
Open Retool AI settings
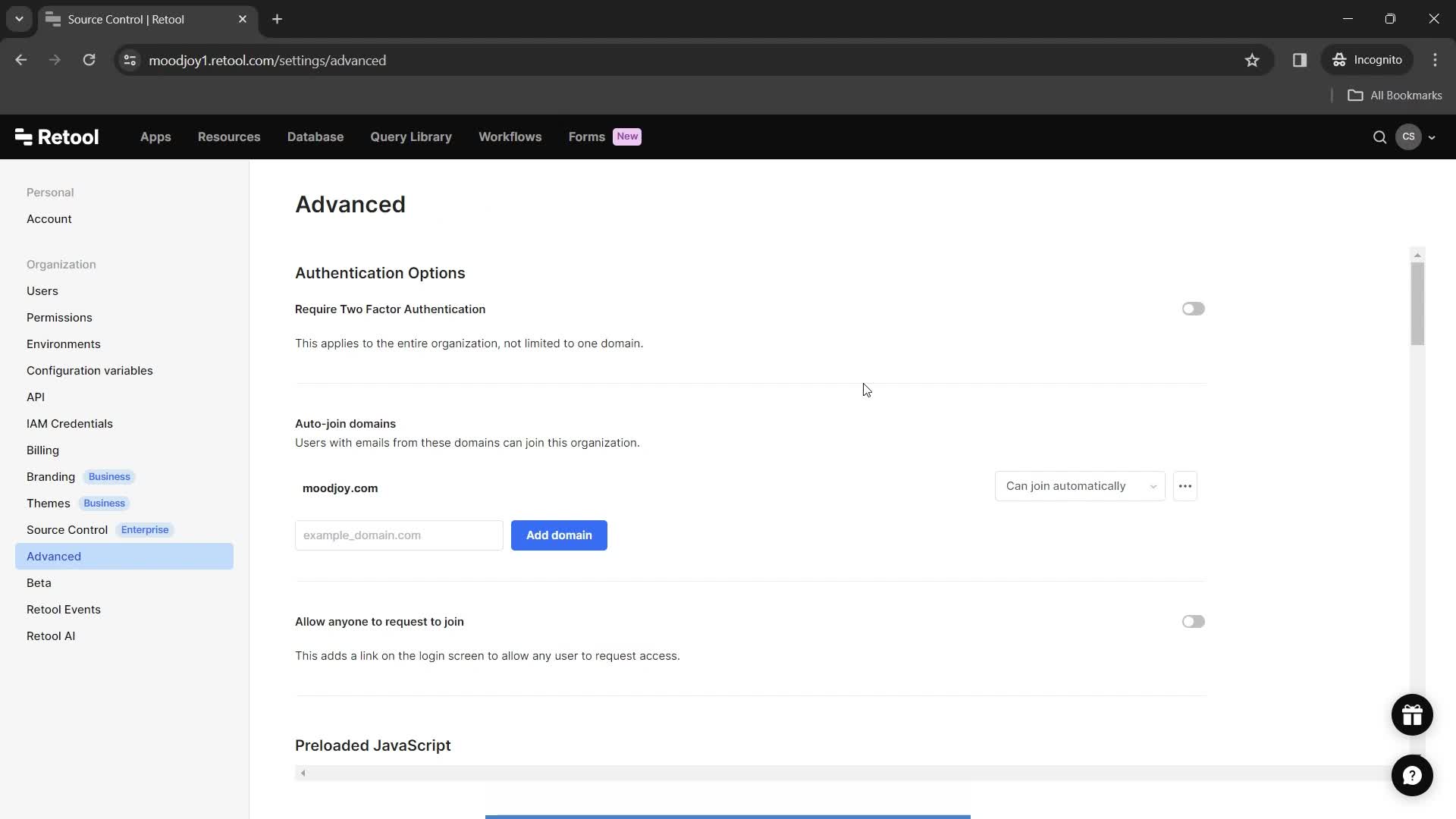(51, 636)
